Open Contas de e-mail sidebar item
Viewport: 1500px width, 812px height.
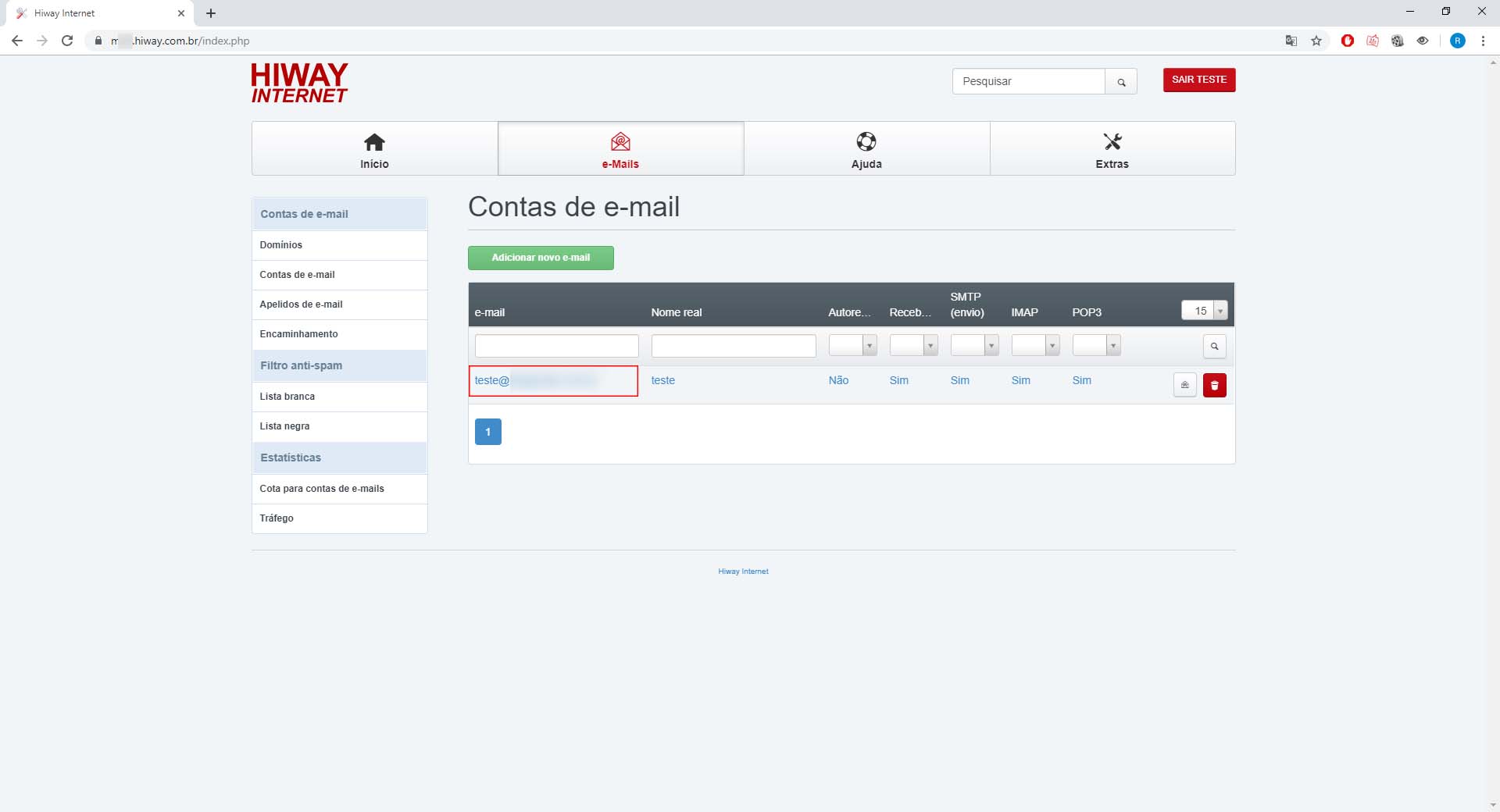tap(339, 275)
